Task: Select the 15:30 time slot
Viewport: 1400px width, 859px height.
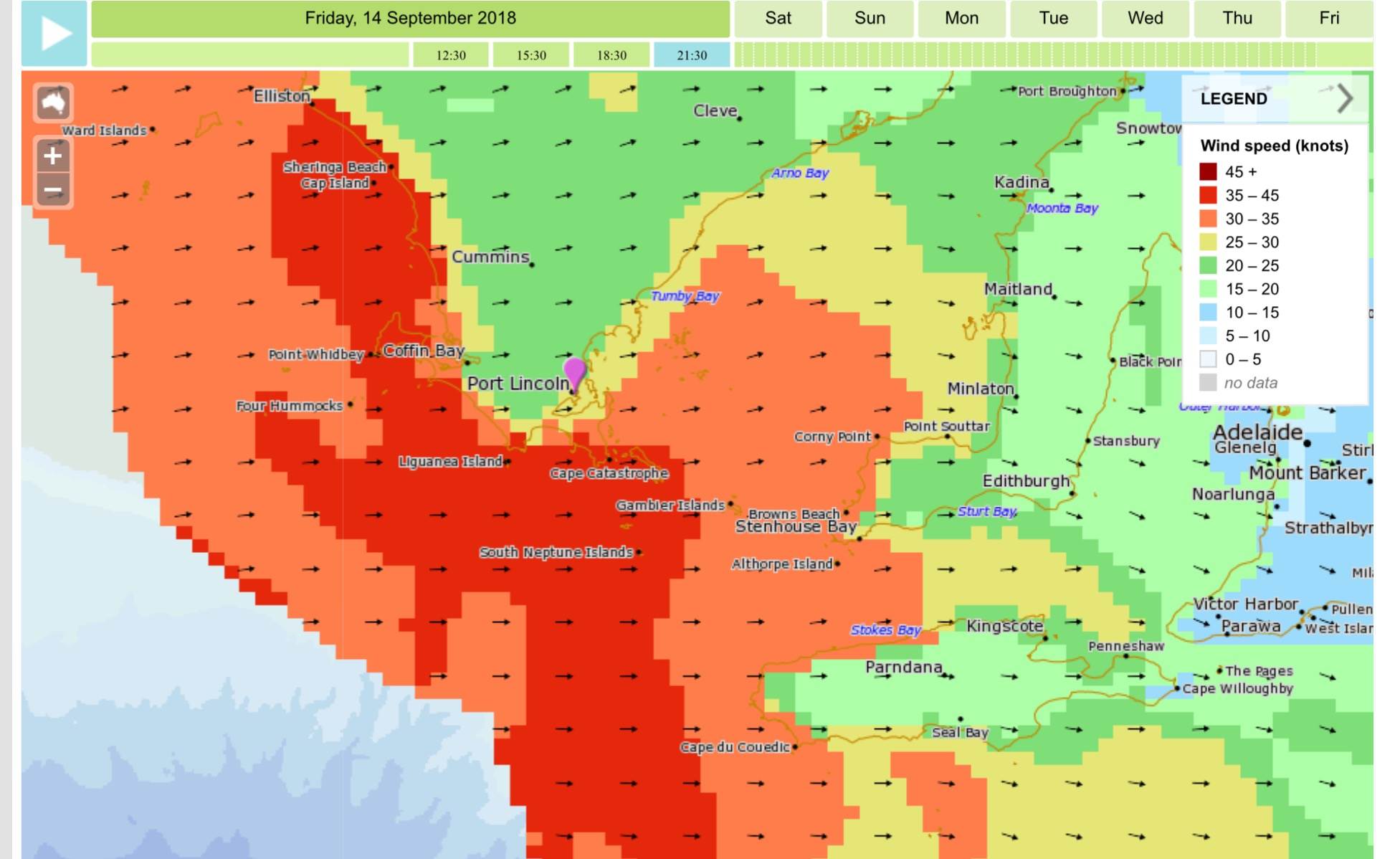Action: tap(531, 55)
